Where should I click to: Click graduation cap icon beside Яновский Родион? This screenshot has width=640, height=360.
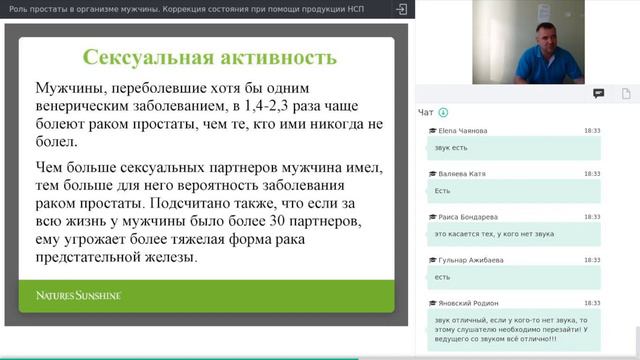click(433, 303)
